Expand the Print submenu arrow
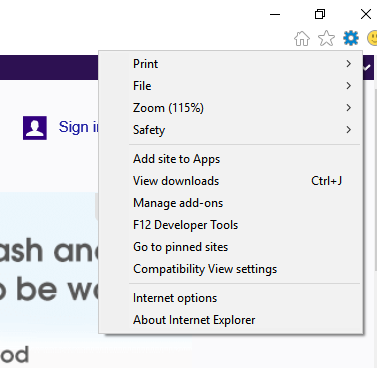 pyautogui.click(x=348, y=64)
